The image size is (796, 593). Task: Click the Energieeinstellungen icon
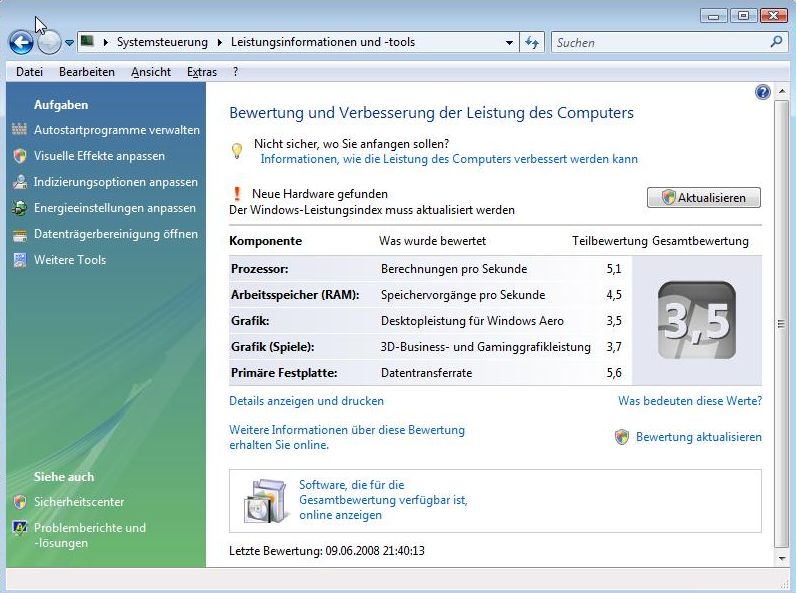(20, 208)
